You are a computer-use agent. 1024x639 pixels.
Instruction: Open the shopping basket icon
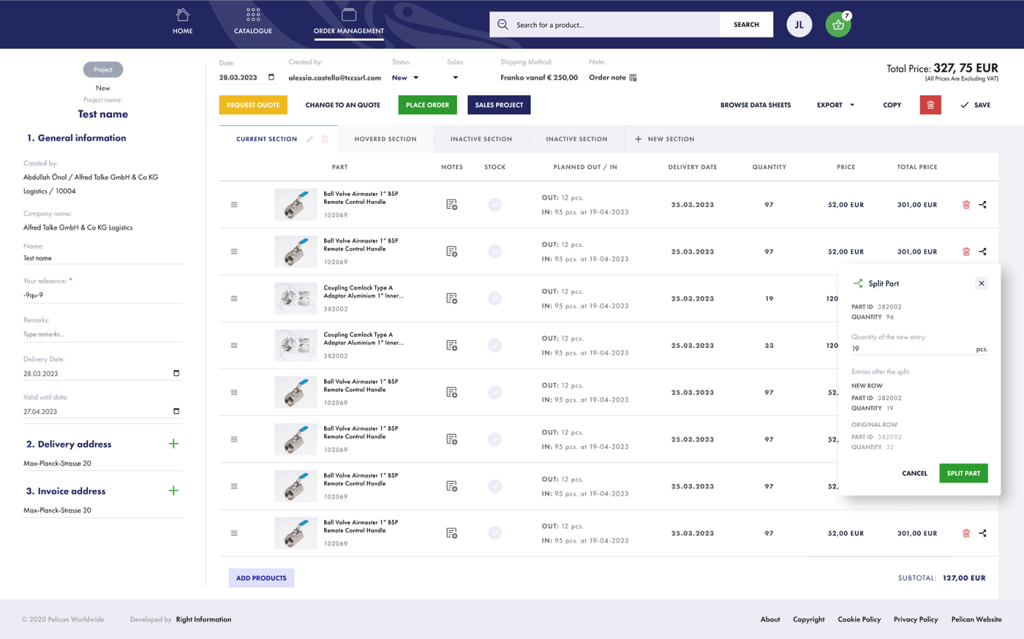838,26
